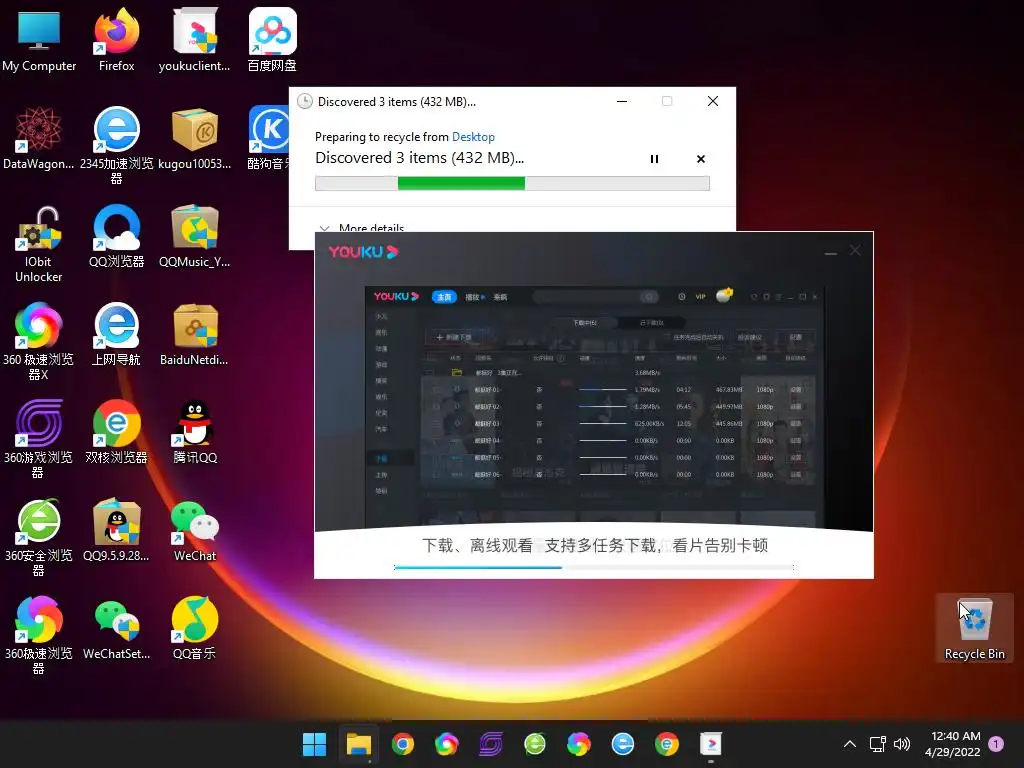1024x768 pixels.
Task: Open File Explorer from the taskbar
Action: (x=359, y=744)
